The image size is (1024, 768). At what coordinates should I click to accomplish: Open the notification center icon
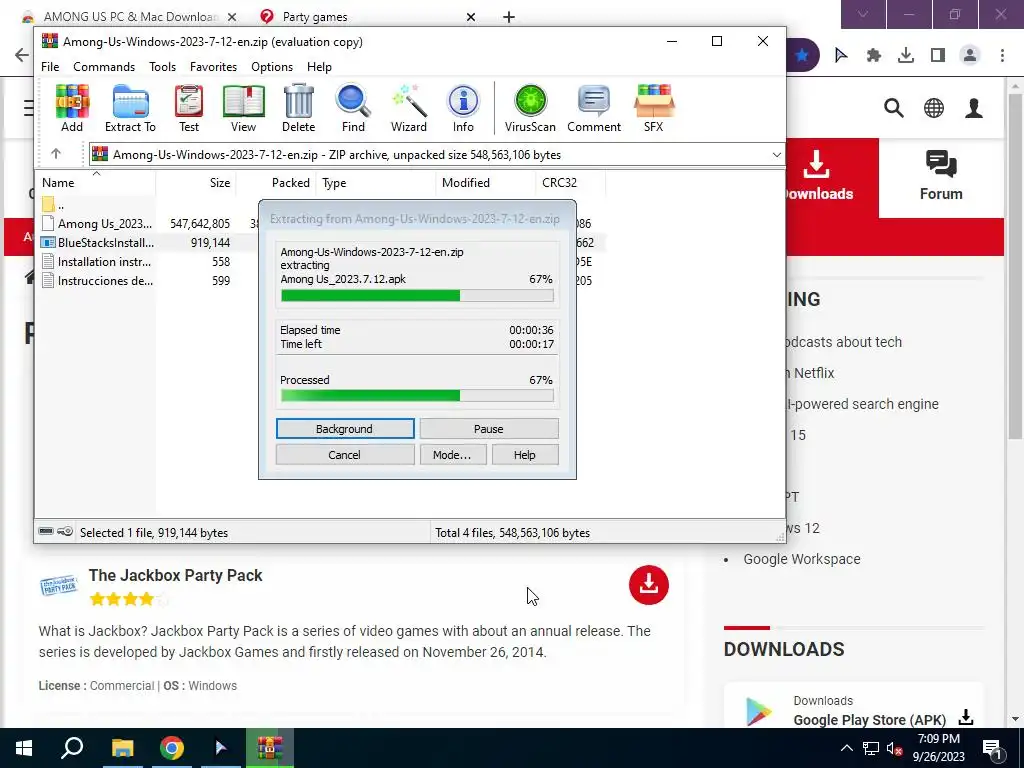point(992,748)
